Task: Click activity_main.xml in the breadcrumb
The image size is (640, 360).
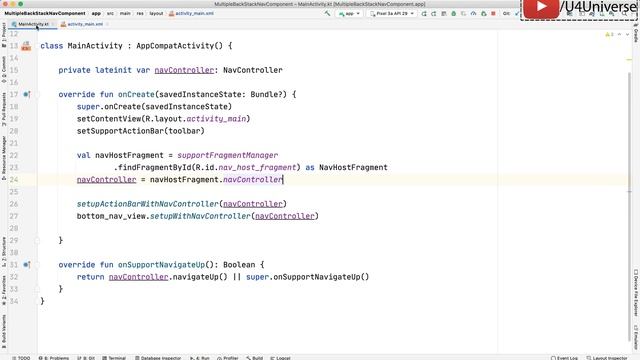Action: [x=191, y=13]
